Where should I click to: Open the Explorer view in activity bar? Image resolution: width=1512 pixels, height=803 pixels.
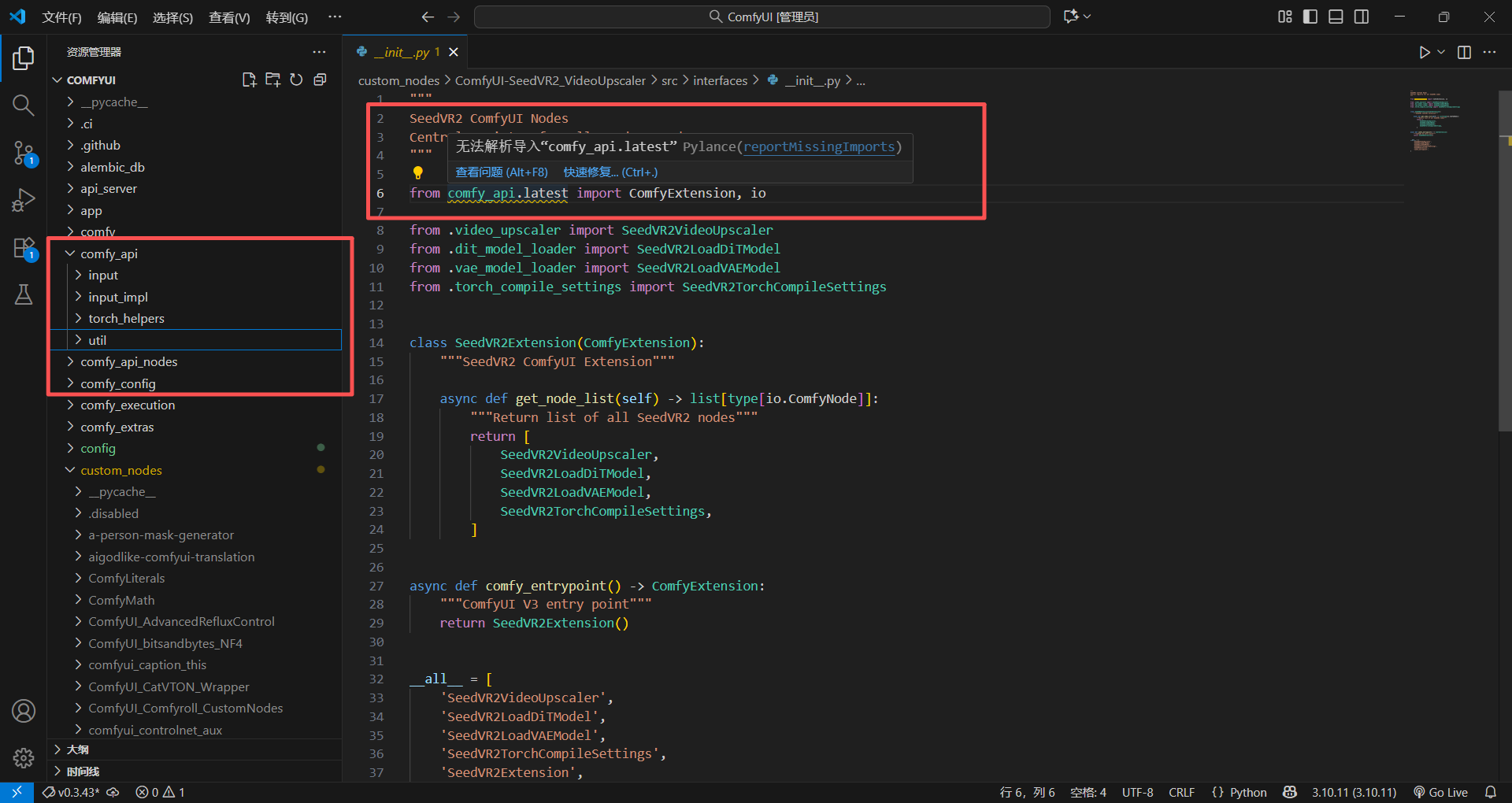(x=24, y=58)
